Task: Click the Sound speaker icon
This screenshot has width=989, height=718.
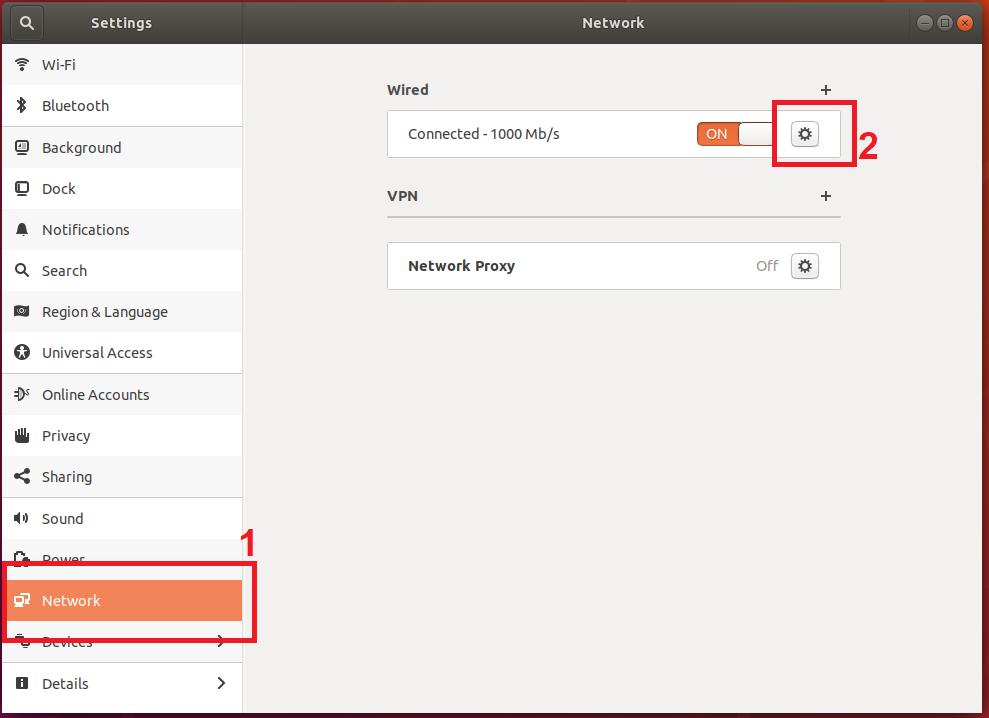Action: (x=22, y=519)
